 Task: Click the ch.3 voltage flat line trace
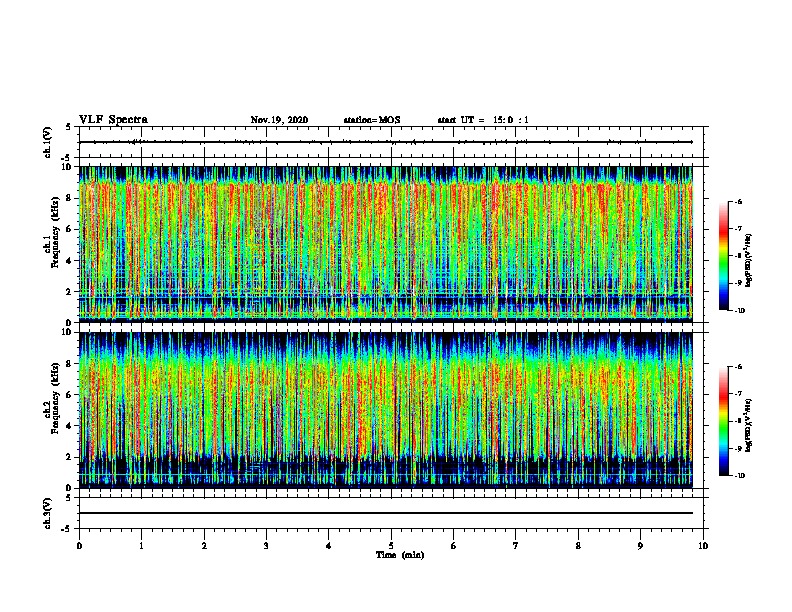coord(386,513)
